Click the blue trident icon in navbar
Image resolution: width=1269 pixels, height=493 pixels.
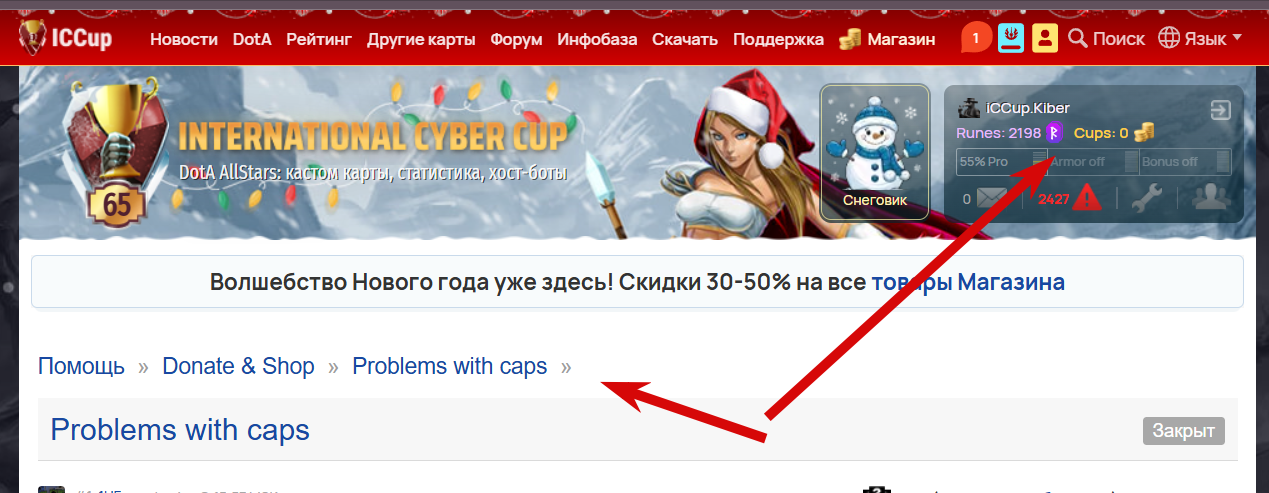tap(1011, 39)
